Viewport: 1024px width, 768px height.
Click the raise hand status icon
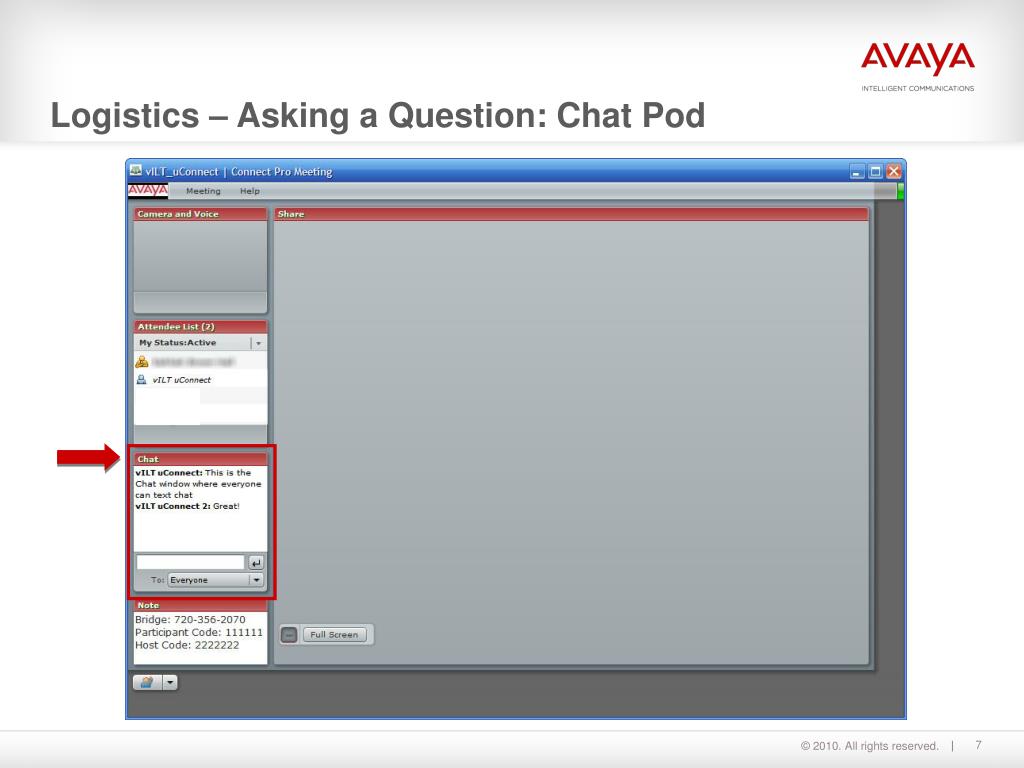[x=147, y=682]
